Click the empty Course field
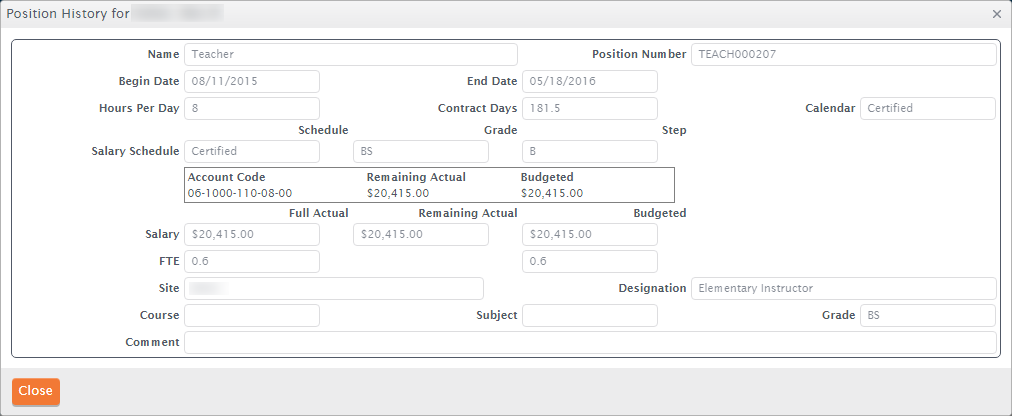 (251, 315)
